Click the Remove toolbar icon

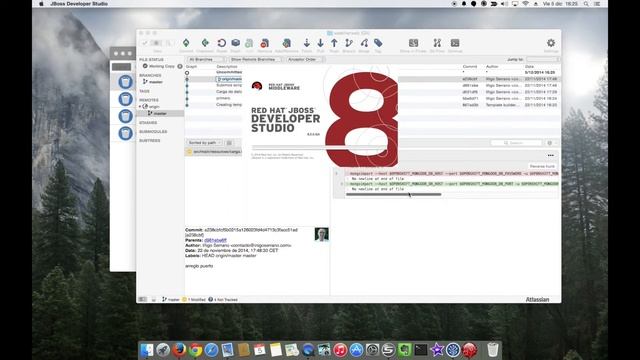264,43
